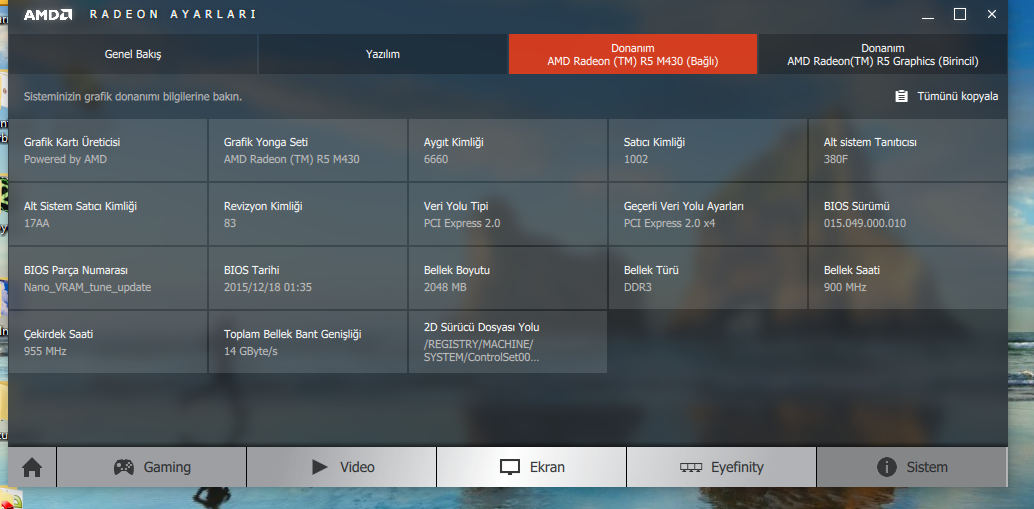
Task: Click the BIOS Tarihi tile
Action: [x=308, y=278]
